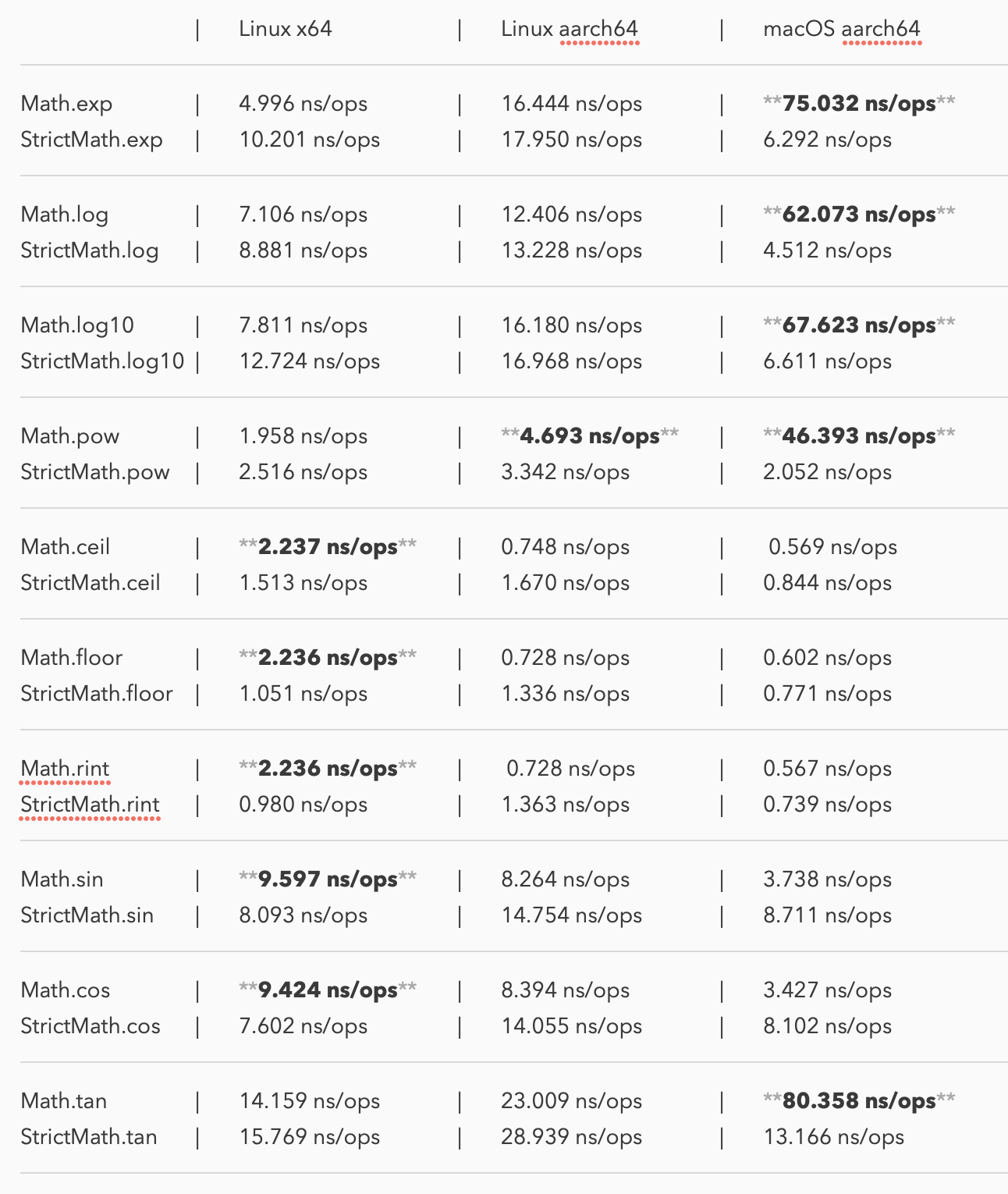The height and width of the screenshot is (1194, 1008).
Task: Click the bold 9.597 ns/ops value
Action: (x=328, y=880)
